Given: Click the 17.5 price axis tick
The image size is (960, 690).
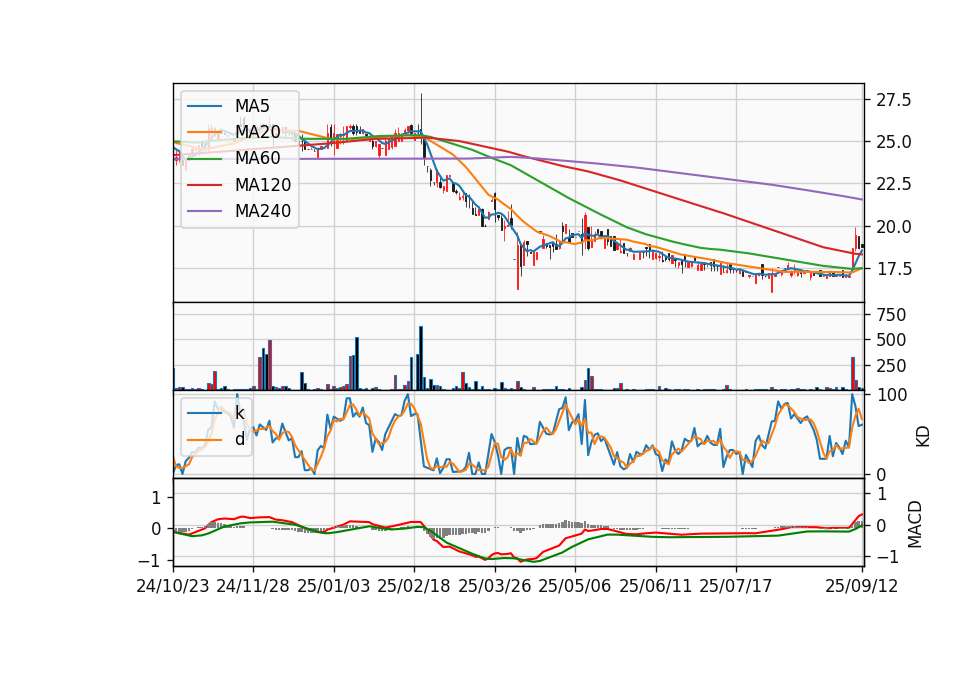Looking at the screenshot, I should (x=893, y=269).
